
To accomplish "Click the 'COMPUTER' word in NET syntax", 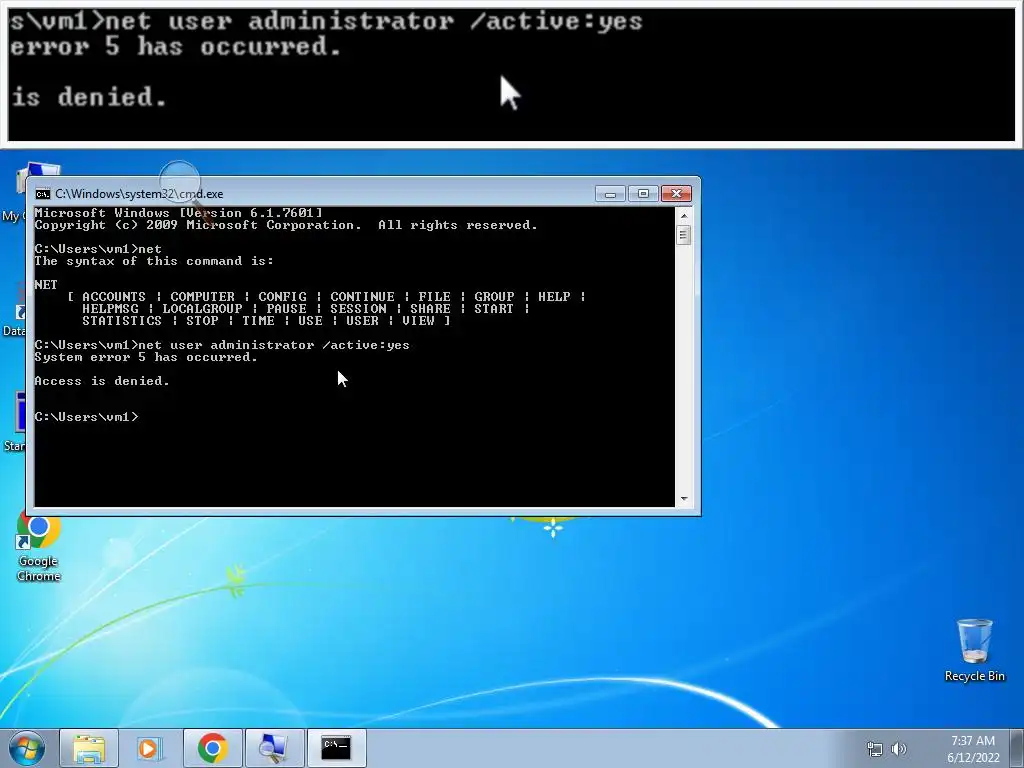I will (x=202, y=296).
